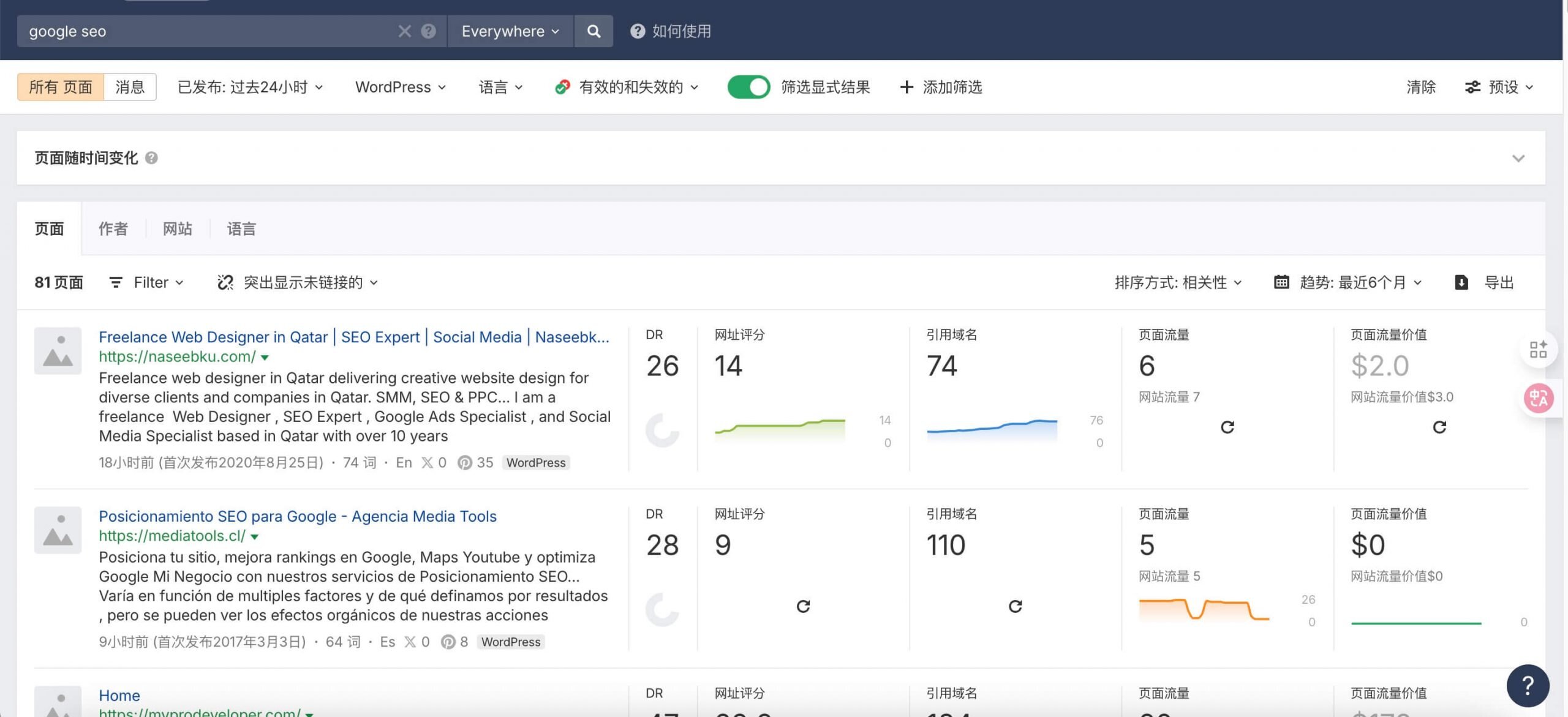Click the magnifier search button
The height and width of the screenshot is (717, 1568).
[x=593, y=31]
